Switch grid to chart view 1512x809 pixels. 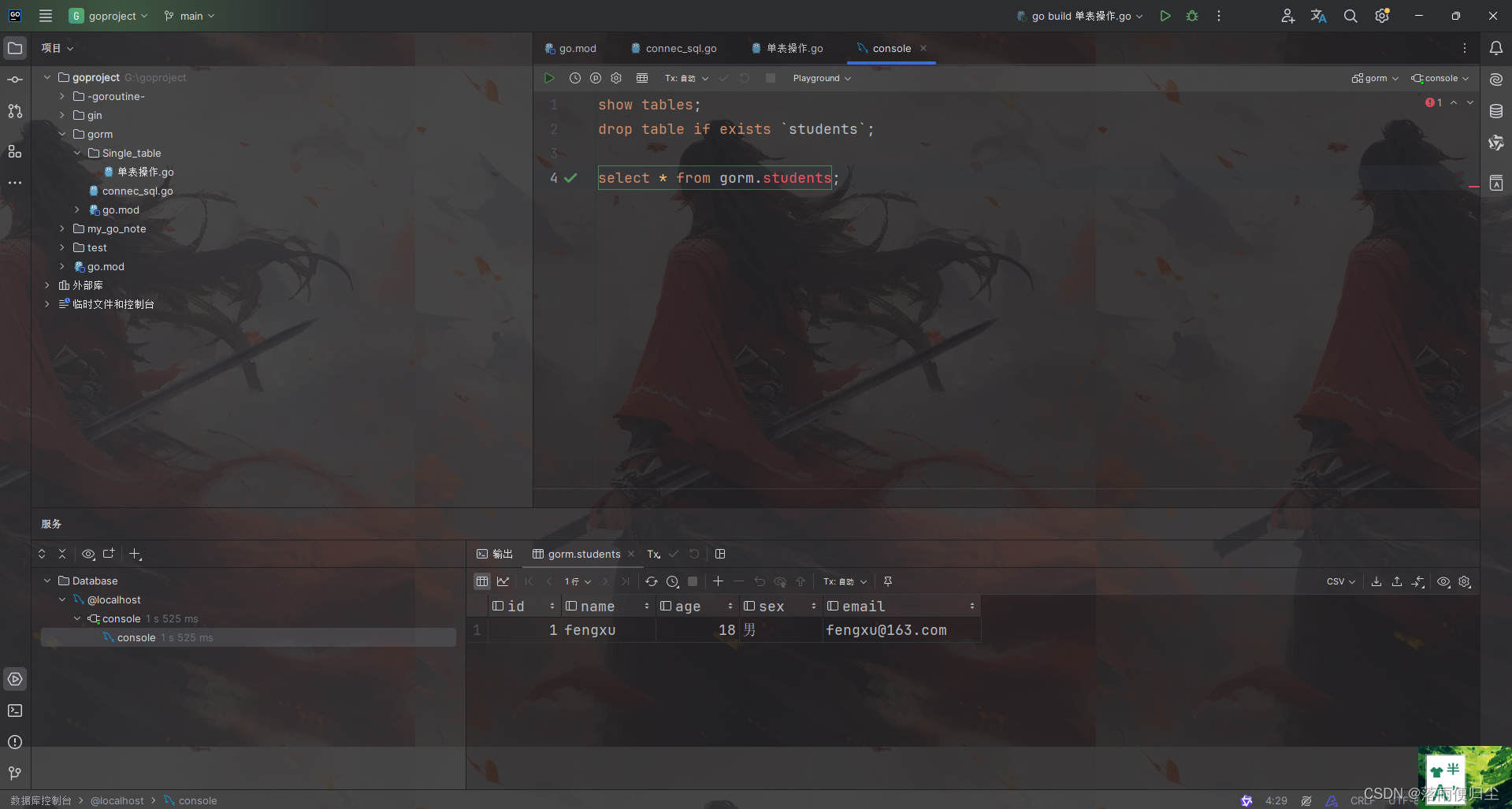(x=503, y=581)
